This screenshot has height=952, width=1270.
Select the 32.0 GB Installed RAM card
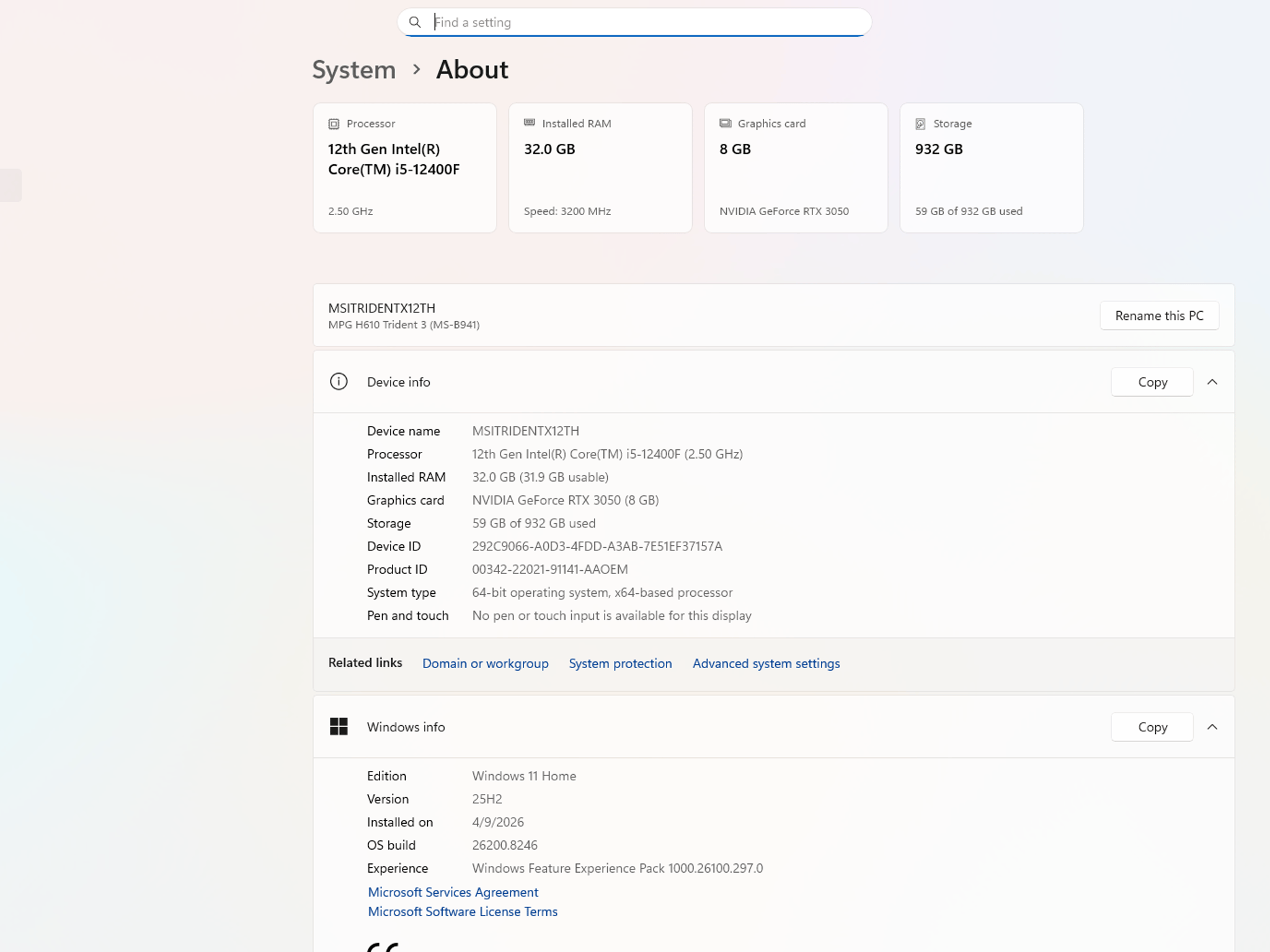coord(600,168)
